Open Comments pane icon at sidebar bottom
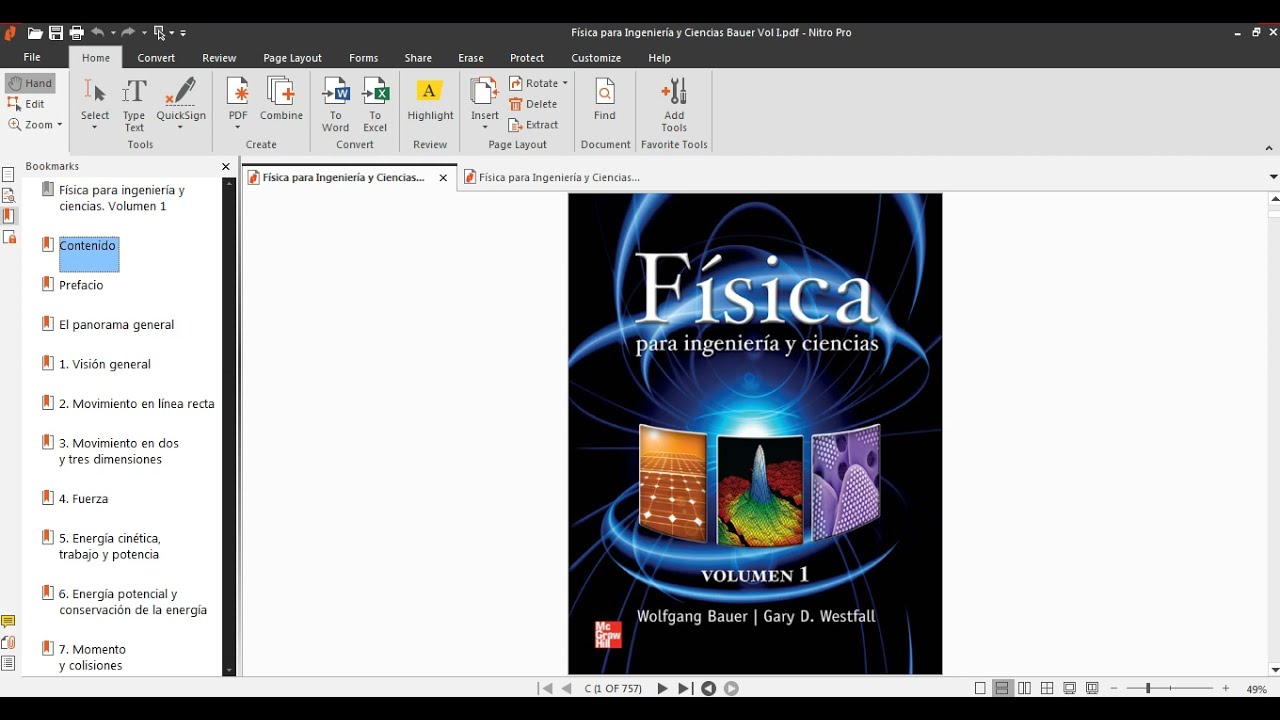The width and height of the screenshot is (1280, 720). (8, 622)
